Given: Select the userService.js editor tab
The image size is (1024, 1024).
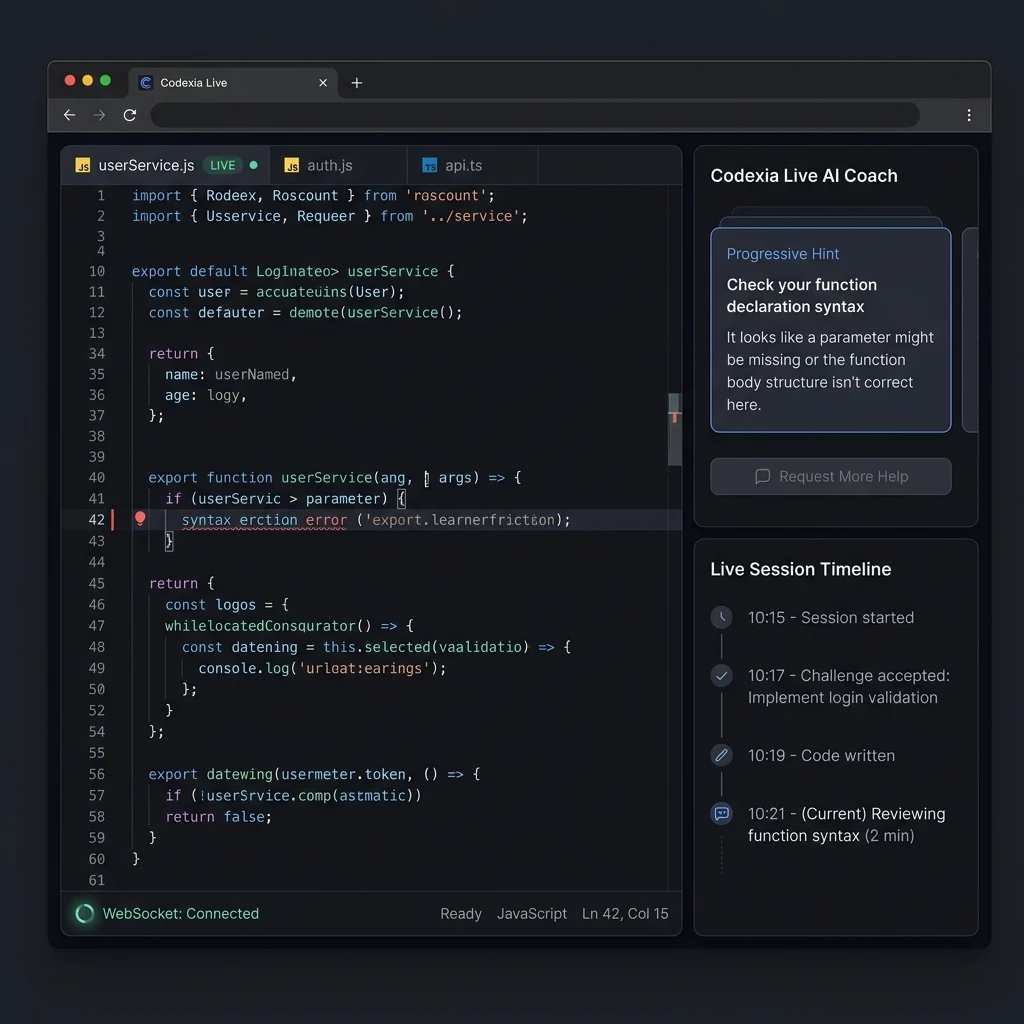Looking at the screenshot, I should click(x=165, y=165).
